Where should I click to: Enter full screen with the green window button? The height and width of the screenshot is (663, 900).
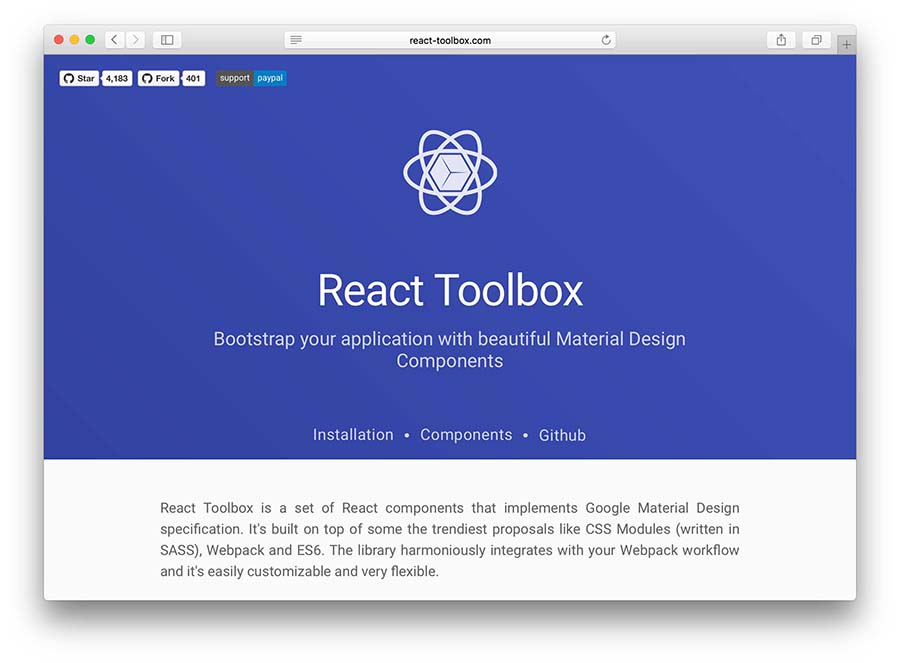(x=90, y=40)
